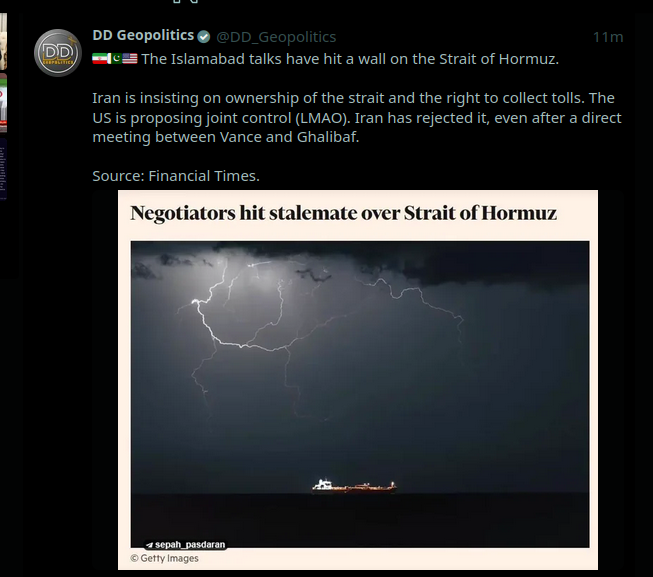Click the Telegram arrow icon beside sepah_pasdaran
Viewport: 653px width, 577px height.
coord(149,545)
